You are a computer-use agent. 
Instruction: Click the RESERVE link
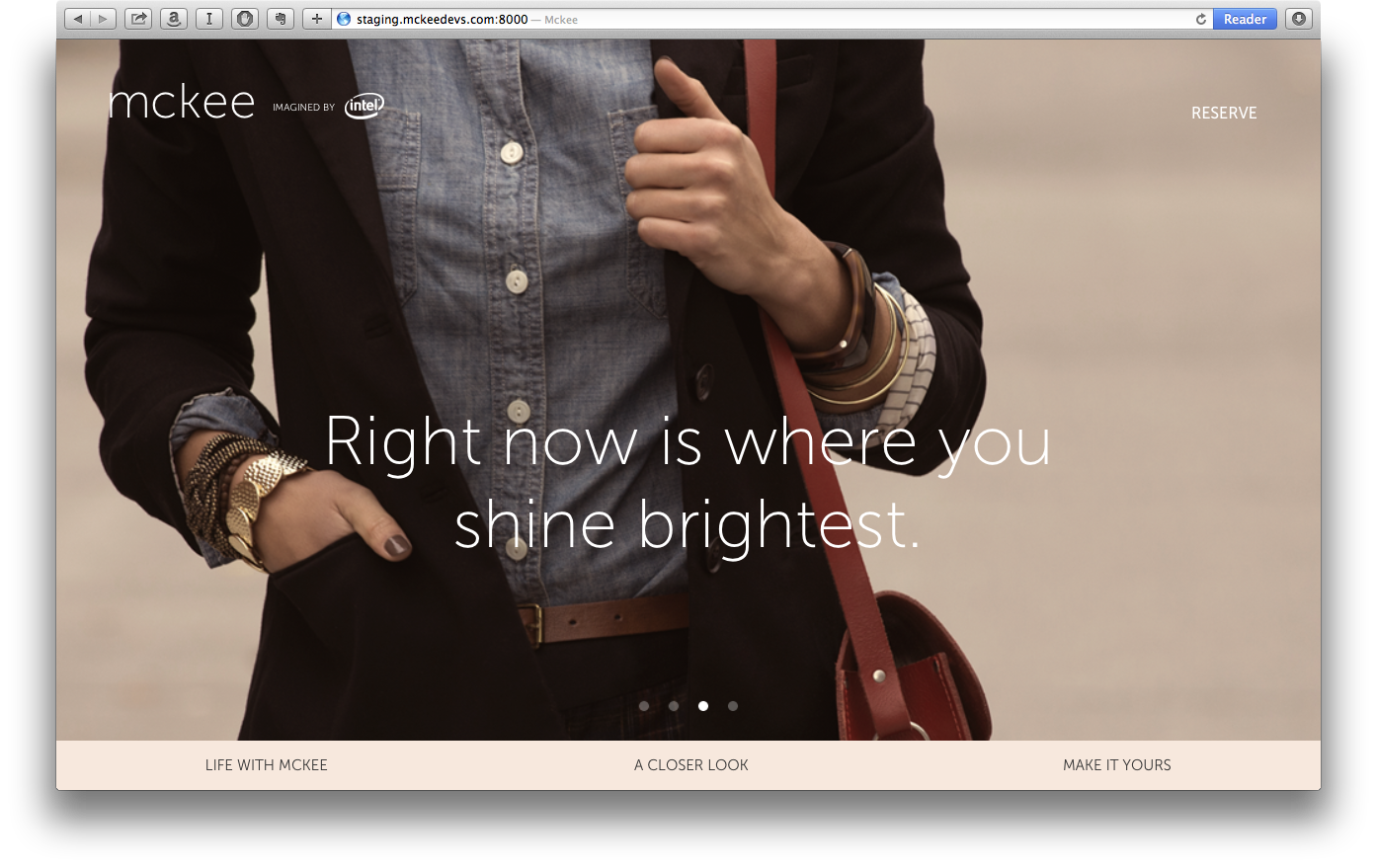[1224, 113]
